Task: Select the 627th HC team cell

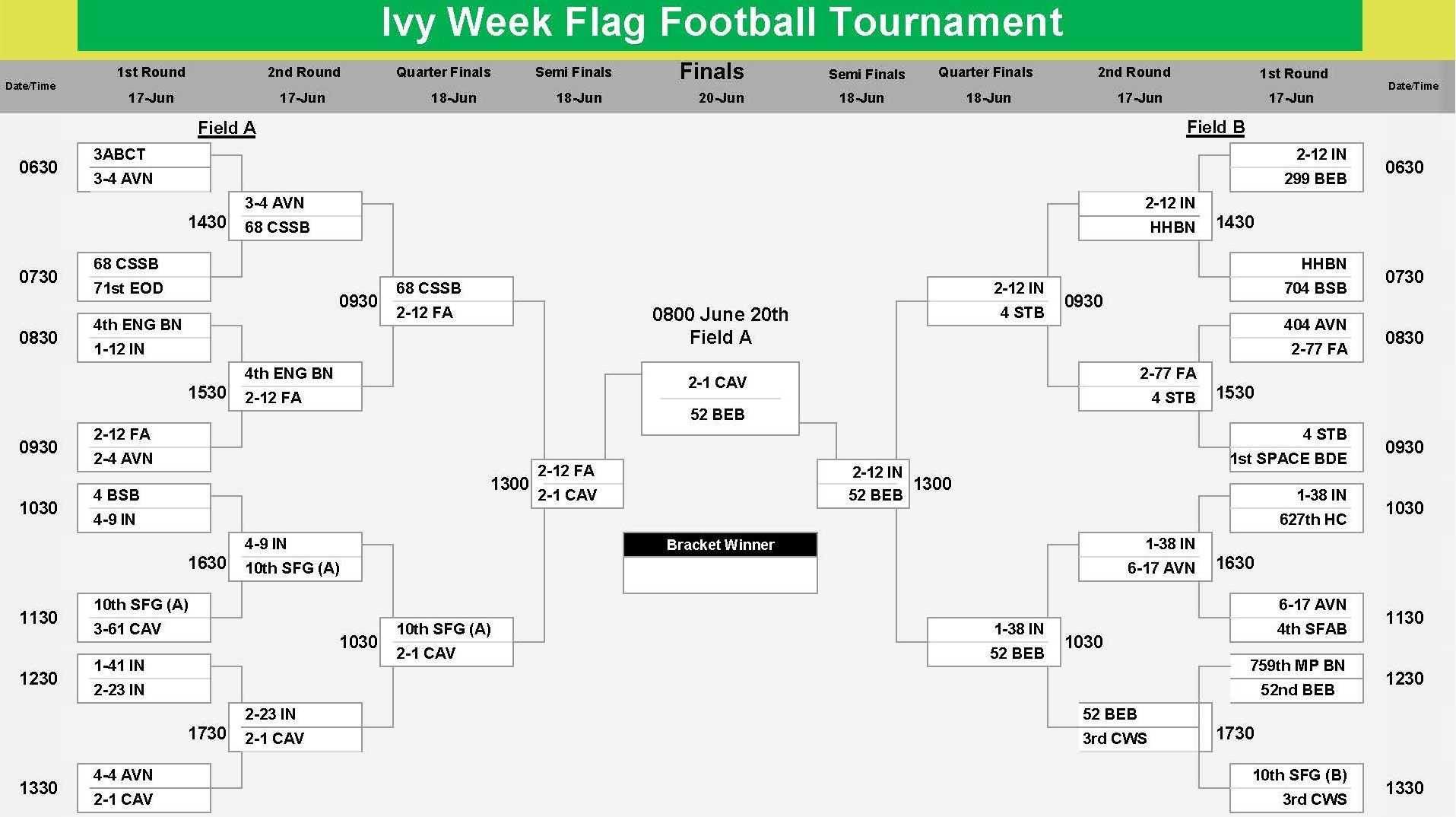Action: (1296, 520)
